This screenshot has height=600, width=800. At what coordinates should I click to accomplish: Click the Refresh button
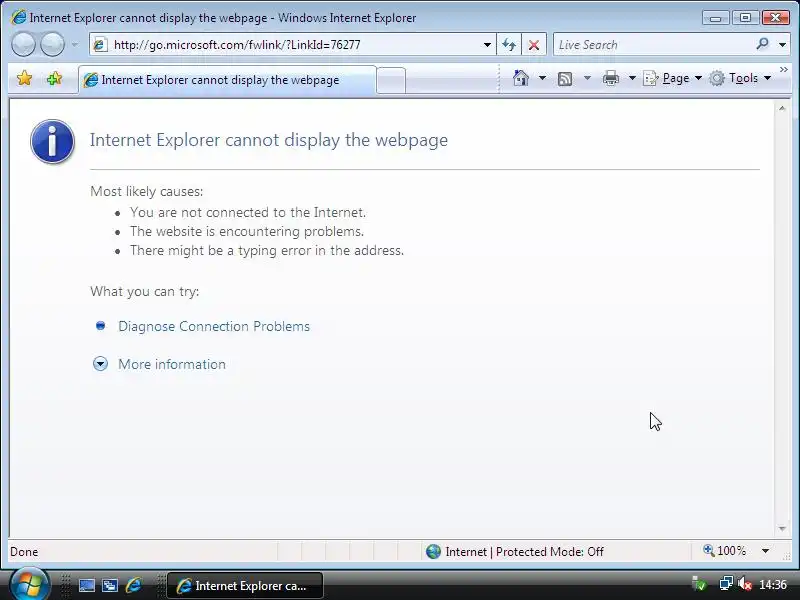point(509,45)
